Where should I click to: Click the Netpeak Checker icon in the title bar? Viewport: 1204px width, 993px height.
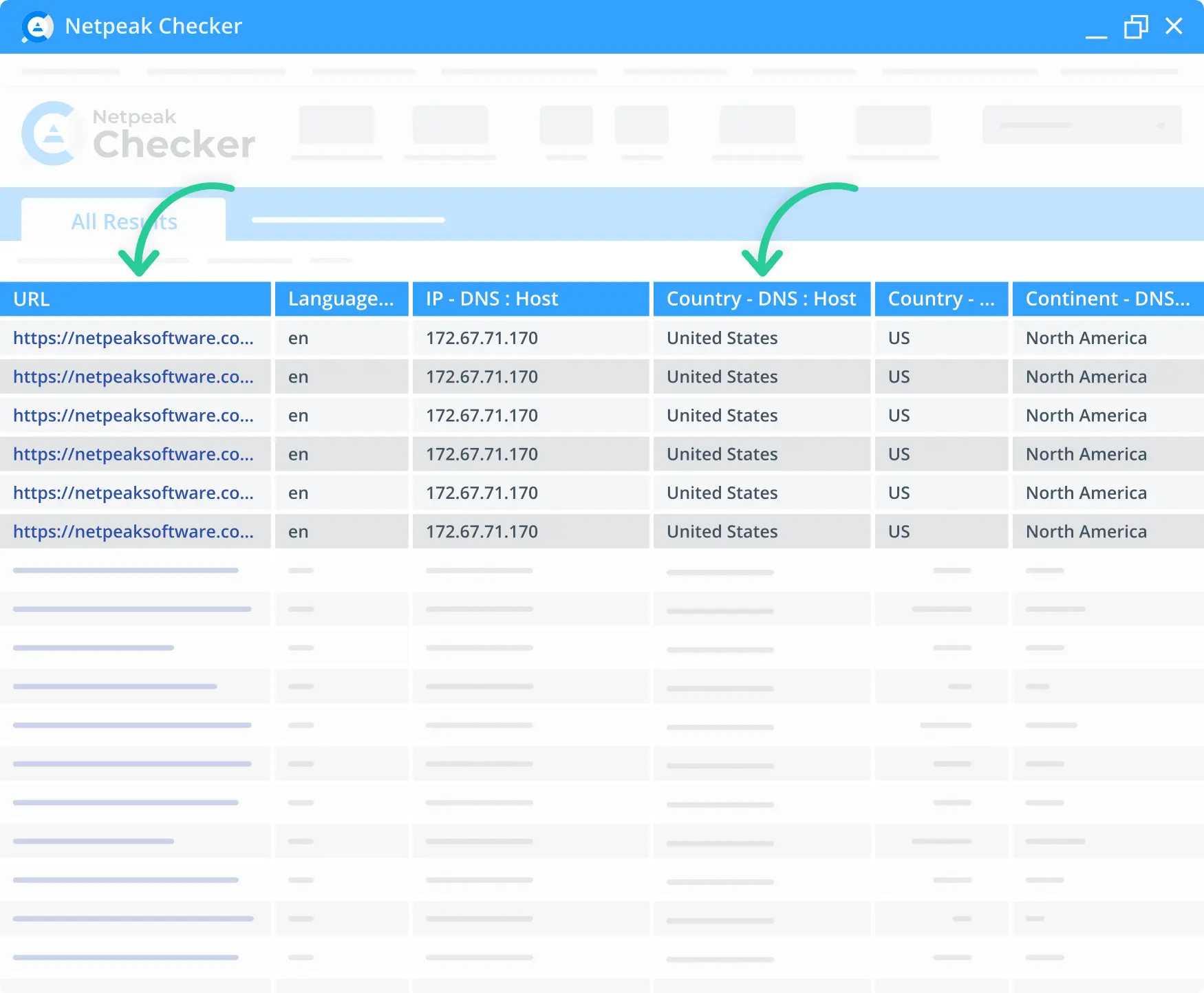click(x=37, y=27)
